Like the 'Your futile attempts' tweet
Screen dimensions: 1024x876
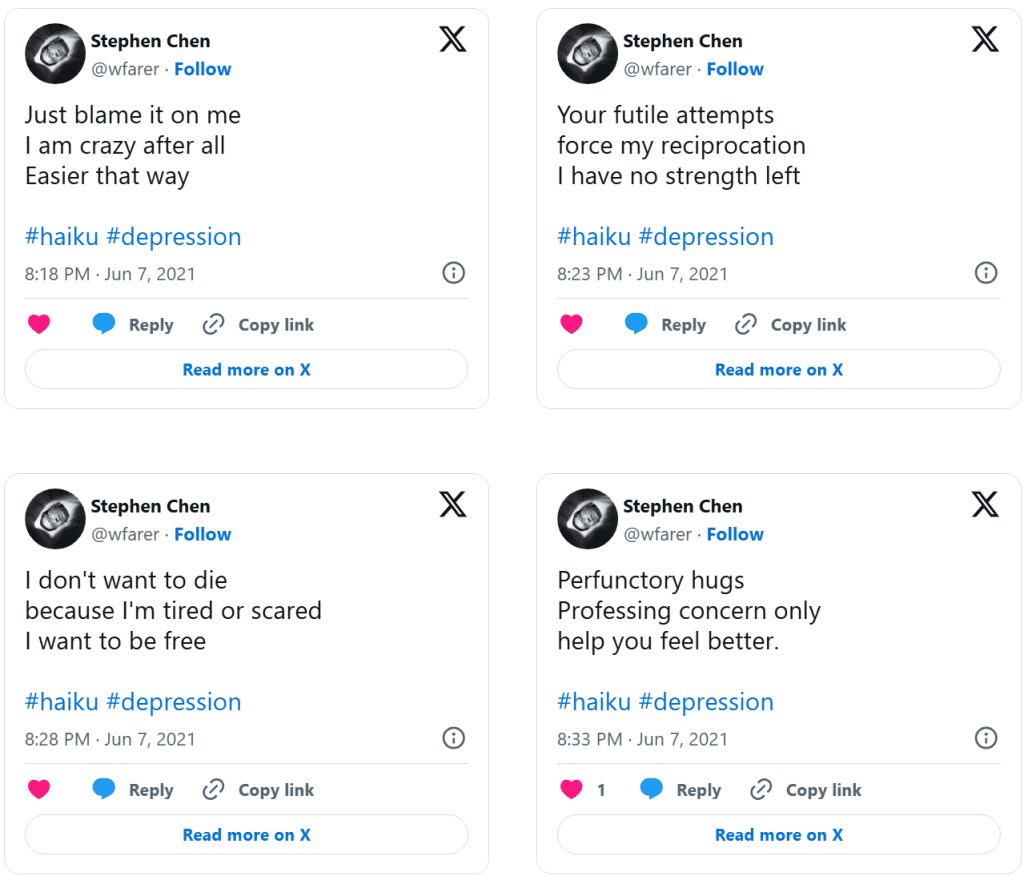pos(571,324)
